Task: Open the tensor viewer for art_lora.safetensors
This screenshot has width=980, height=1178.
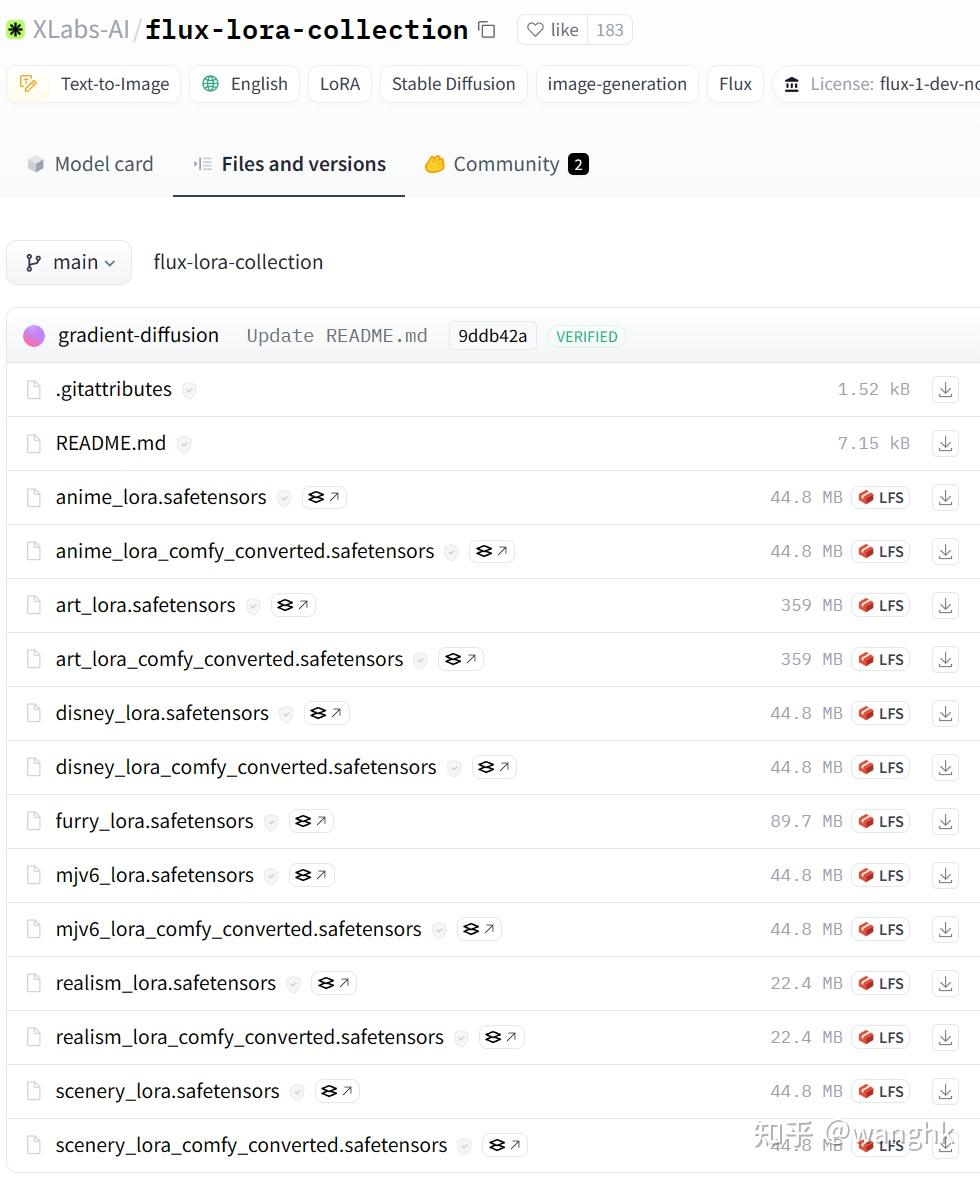Action: click(292, 604)
